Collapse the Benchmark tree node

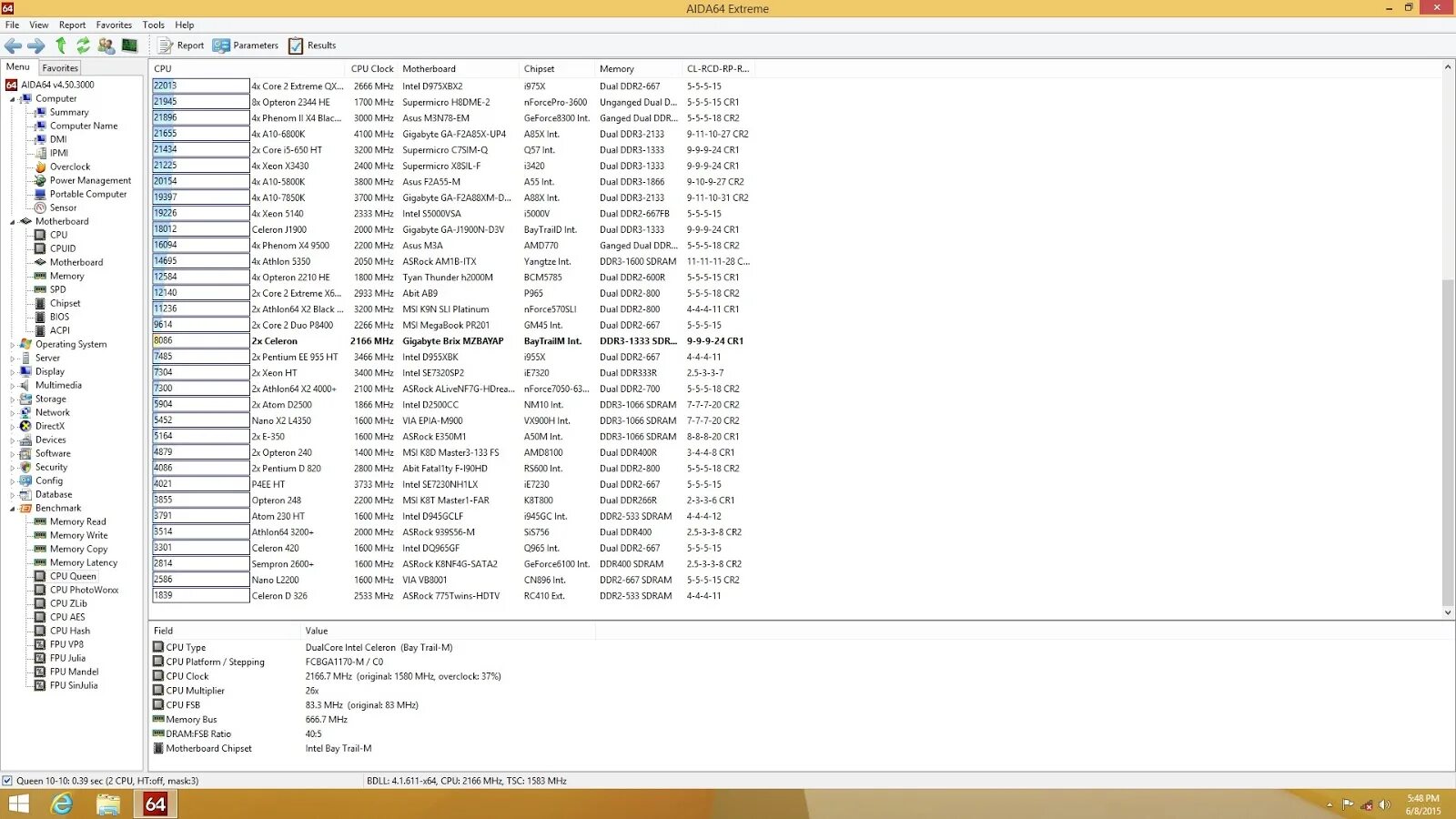click(13, 509)
